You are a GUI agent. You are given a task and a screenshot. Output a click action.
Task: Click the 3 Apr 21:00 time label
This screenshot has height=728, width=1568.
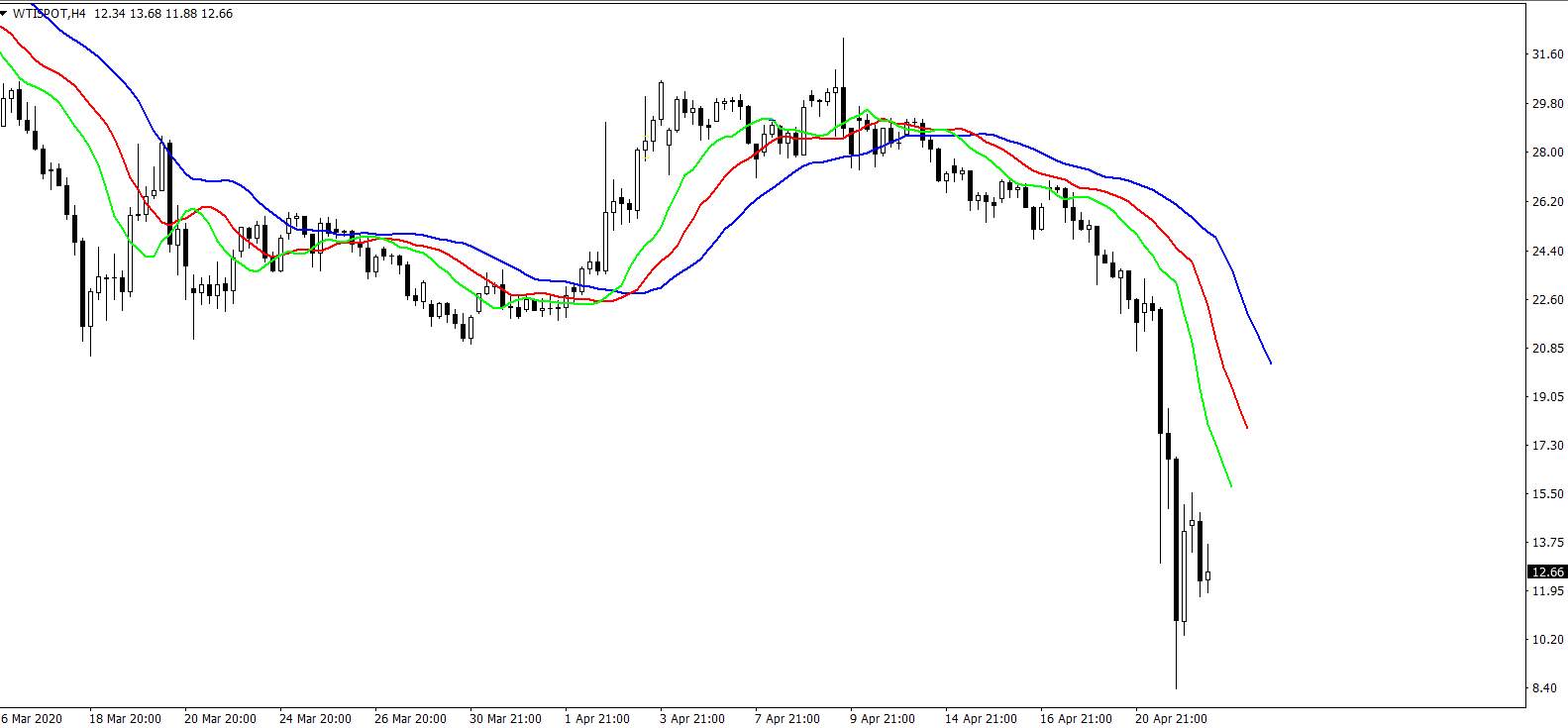click(692, 718)
